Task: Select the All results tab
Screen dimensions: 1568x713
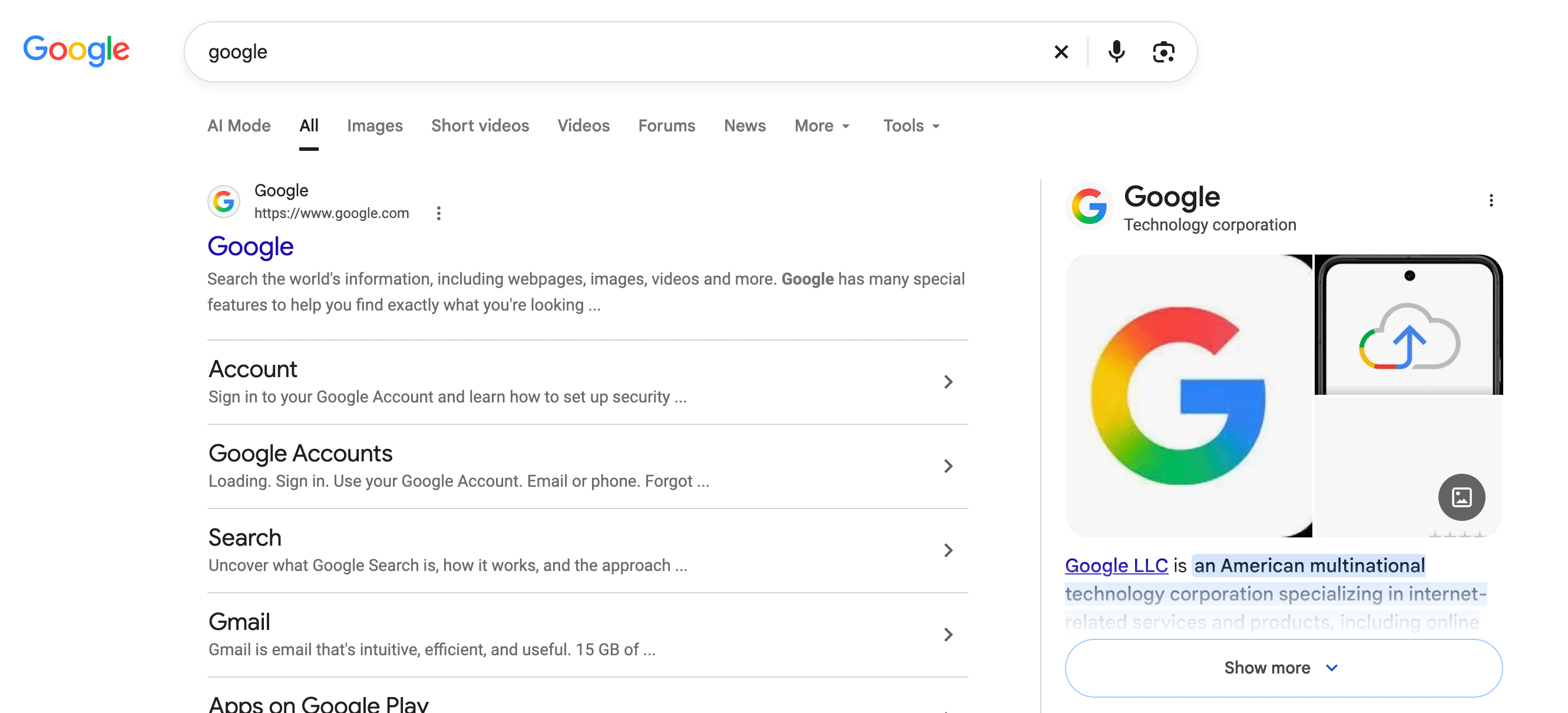Action: [x=309, y=126]
